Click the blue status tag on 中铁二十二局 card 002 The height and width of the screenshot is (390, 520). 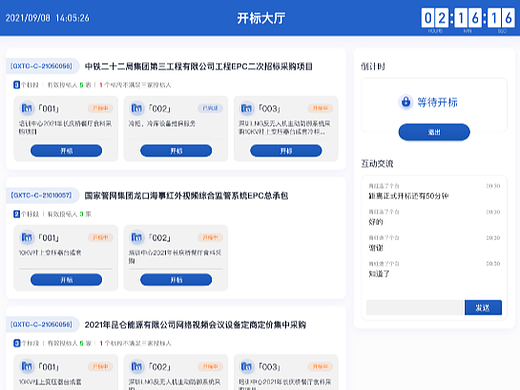coord(210,108)
